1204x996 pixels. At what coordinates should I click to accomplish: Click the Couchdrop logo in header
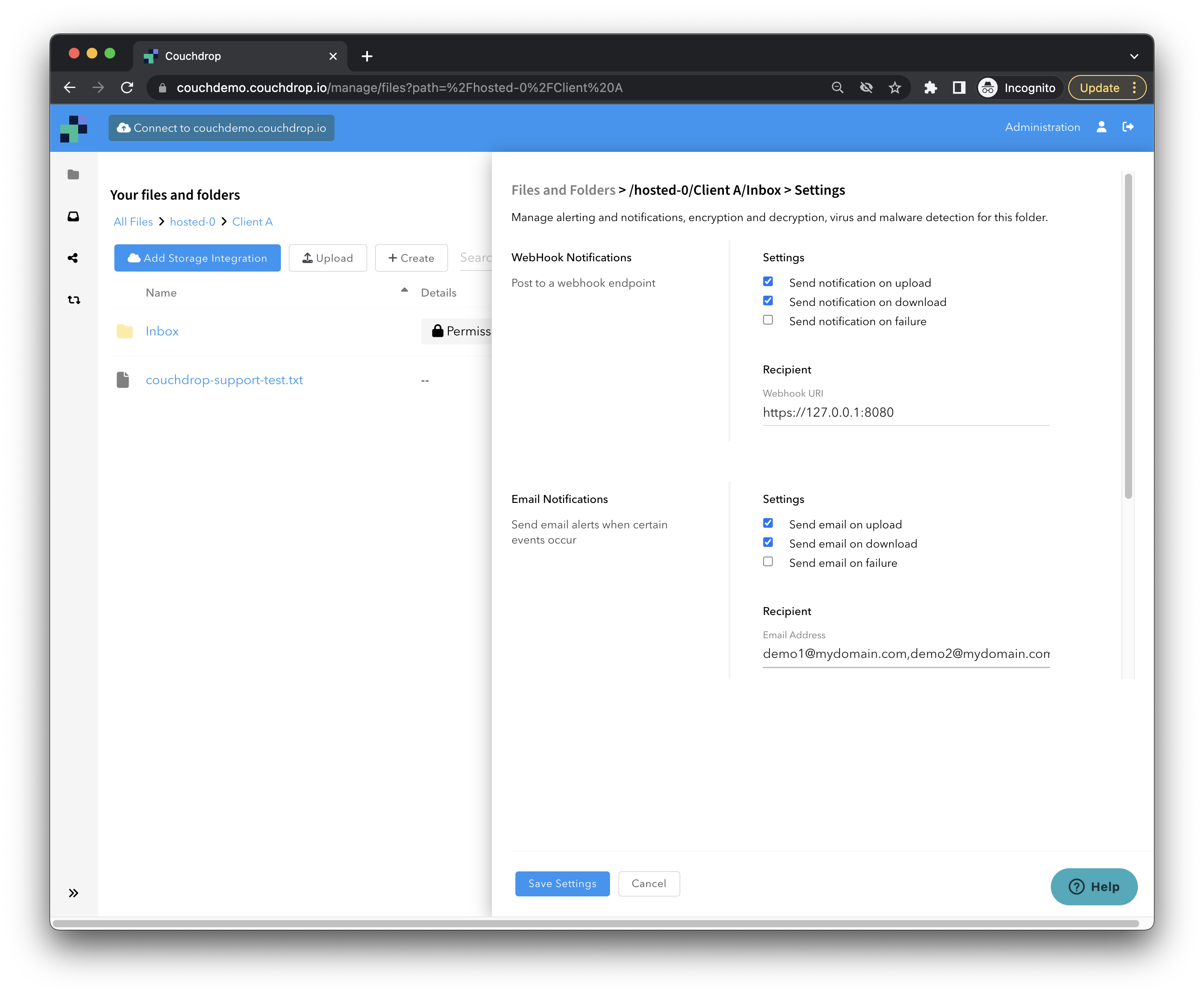(73, 129)
